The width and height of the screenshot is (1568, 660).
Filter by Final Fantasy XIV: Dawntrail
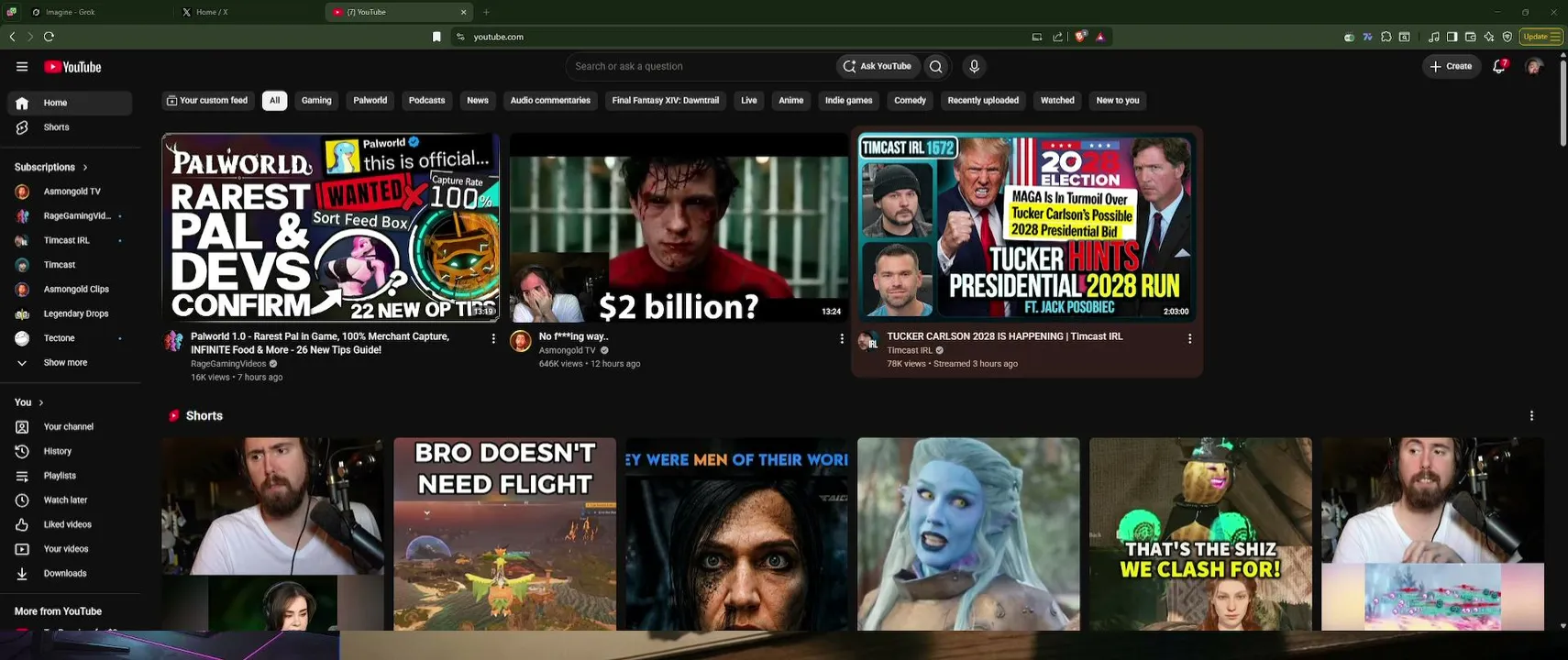[x=666, y=101]
